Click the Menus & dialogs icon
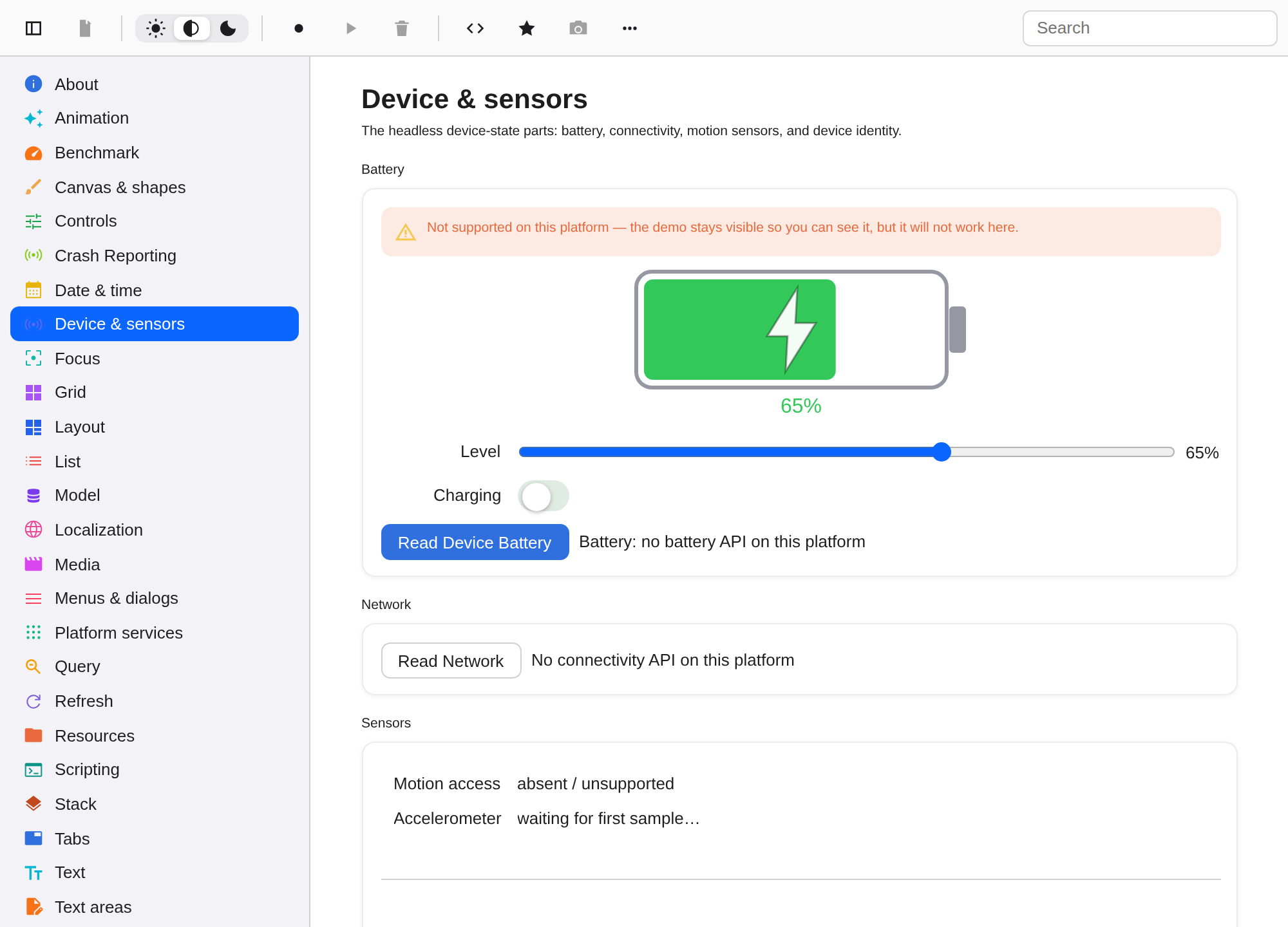Viewport: 1288px width, 927px height. [x=33, y=599]
